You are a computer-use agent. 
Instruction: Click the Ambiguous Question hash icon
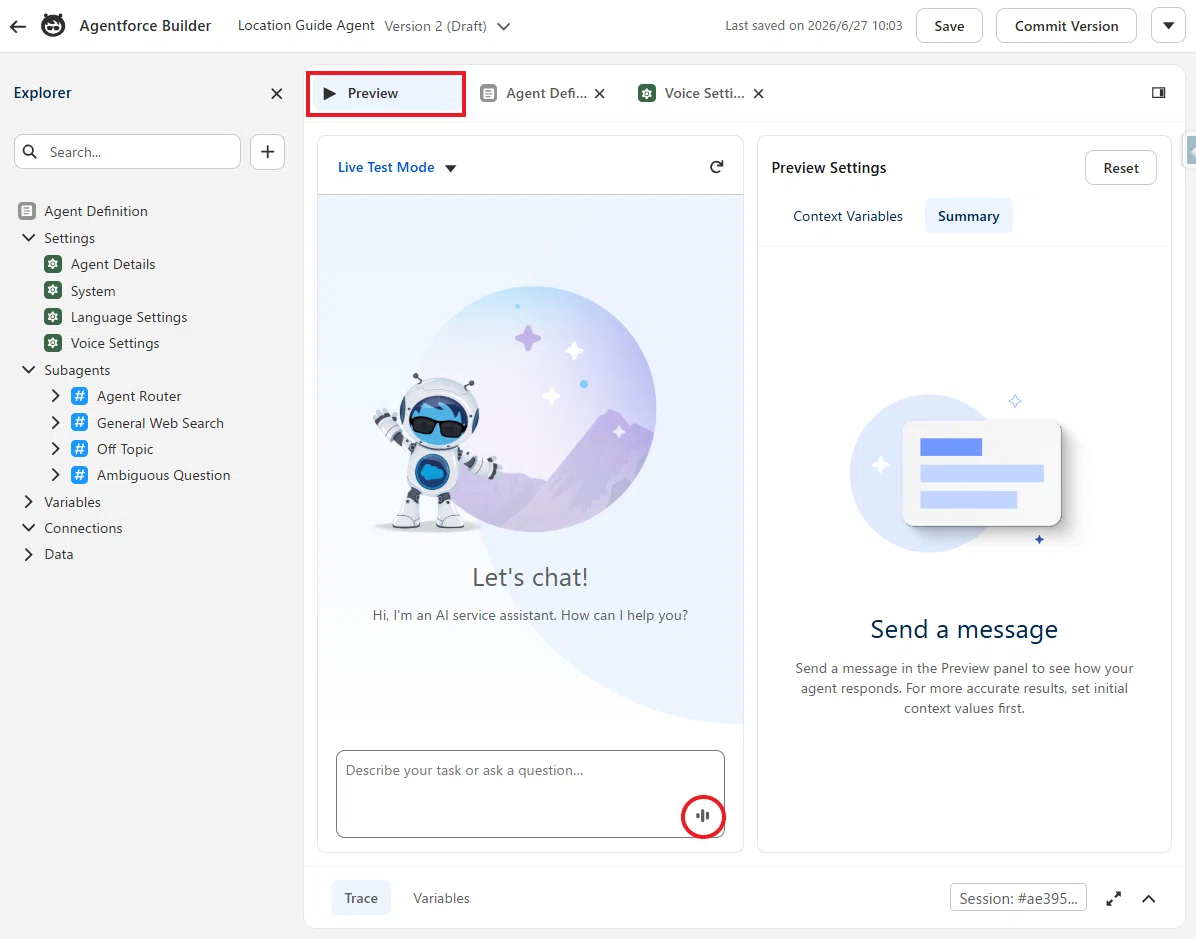(x=79, y=474)
